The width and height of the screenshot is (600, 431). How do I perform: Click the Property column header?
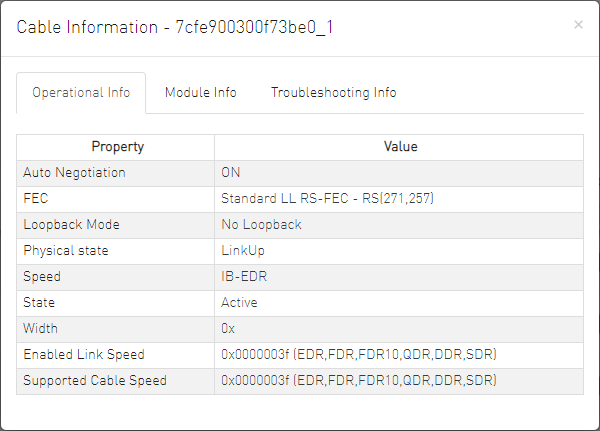tap(117, 147)
